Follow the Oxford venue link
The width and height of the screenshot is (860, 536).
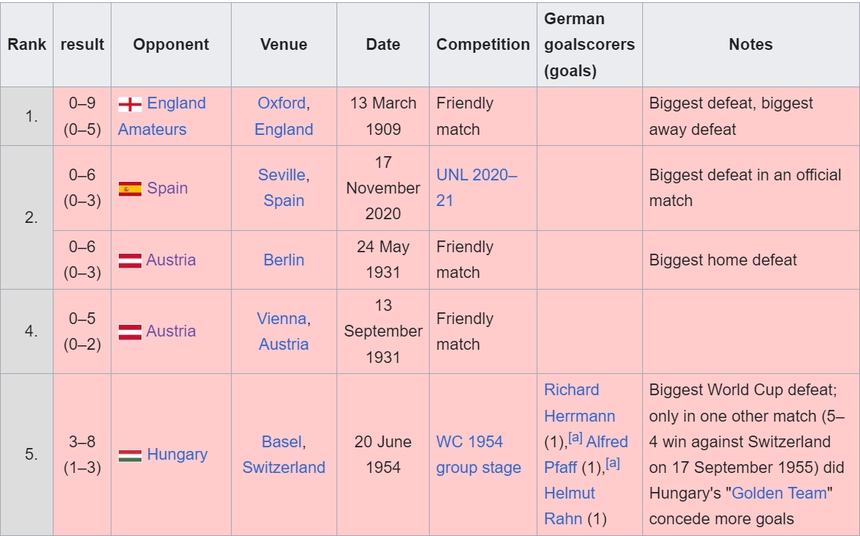(281, 103)
